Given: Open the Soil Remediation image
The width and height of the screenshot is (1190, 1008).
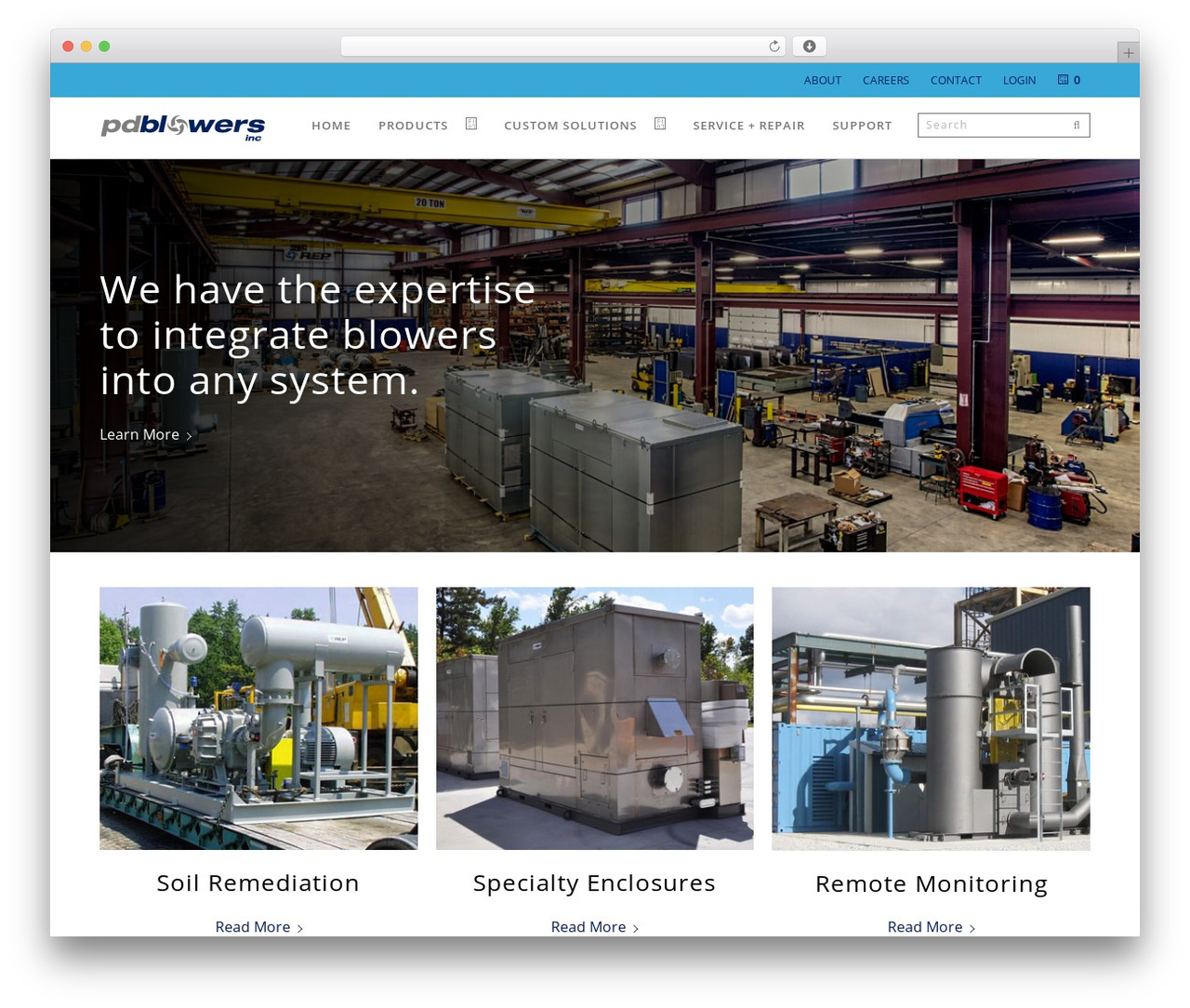Looking at the screenshot, I should (258, 718).
